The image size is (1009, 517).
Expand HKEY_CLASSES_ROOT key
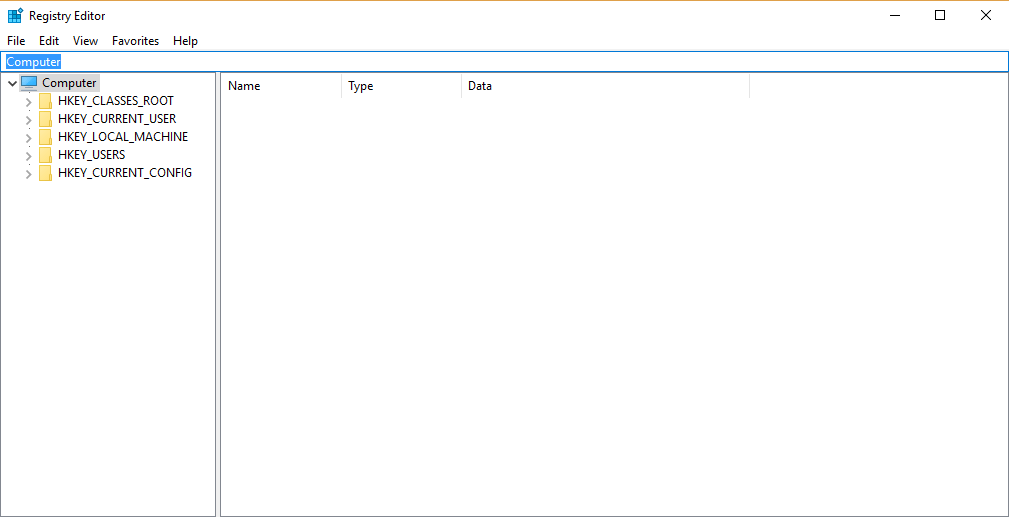point(28,102)
